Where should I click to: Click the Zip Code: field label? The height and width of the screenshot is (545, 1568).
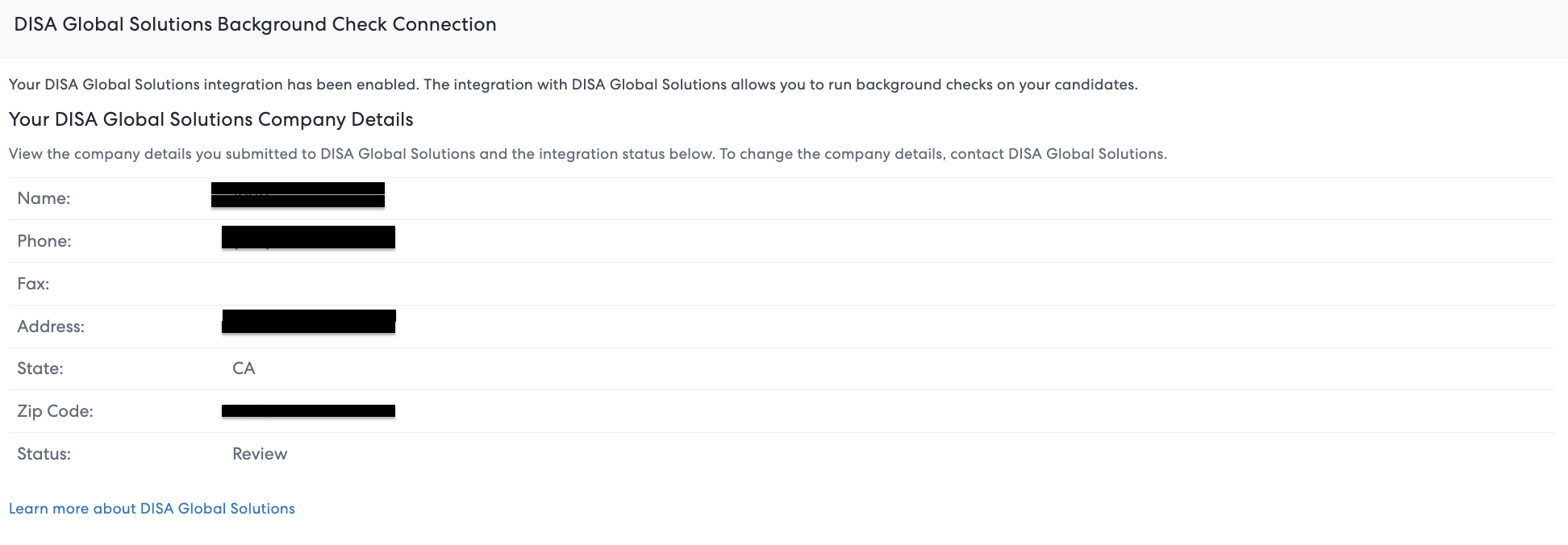(x=56, y=411)
